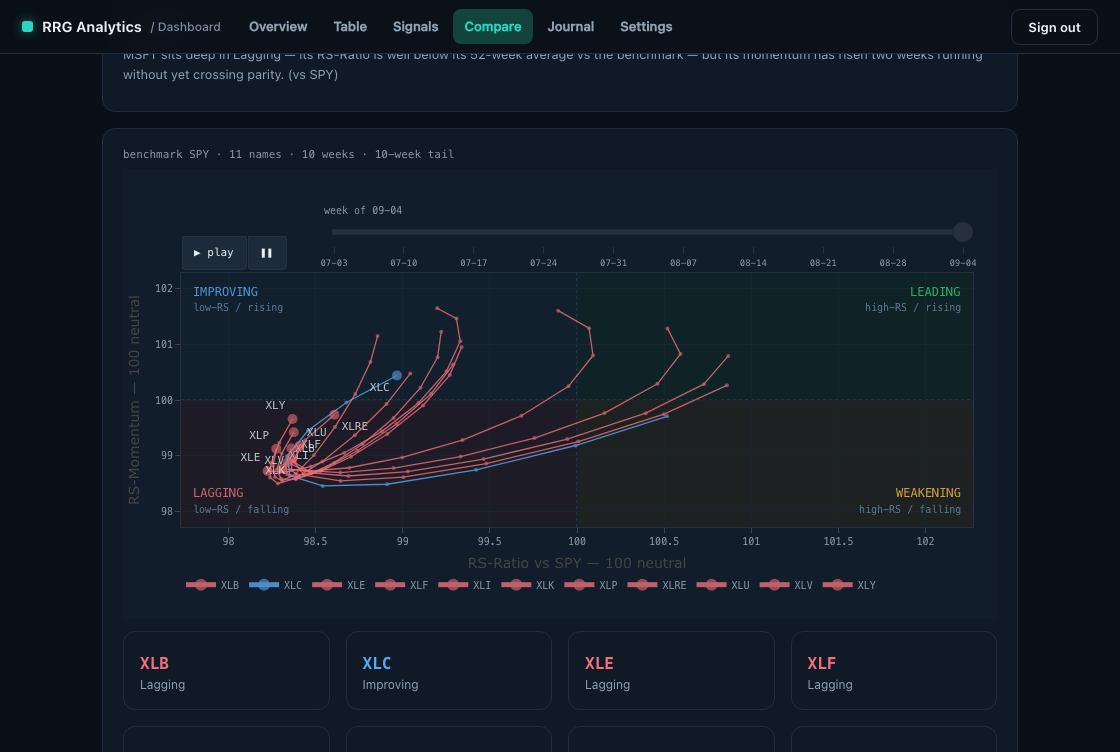1120x752 pixels.
Task: Click the blue XLC head marker on chart
Action: click(397, 376)
